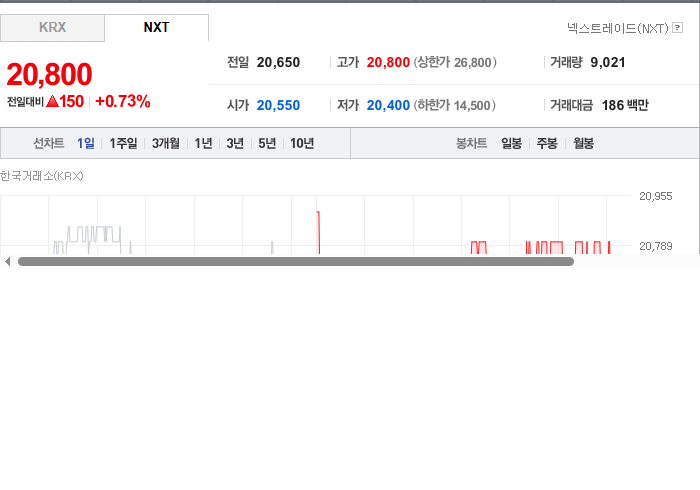Click the 20,955 chart axis label
Viewport: 700px width, 490px height.
(x=656, y=196)
